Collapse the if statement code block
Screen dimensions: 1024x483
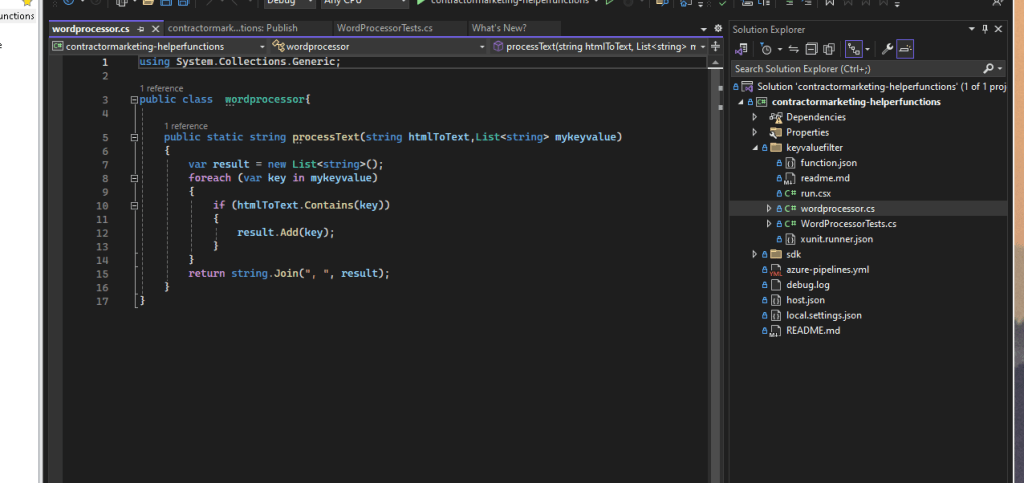[x=134, y=206]
